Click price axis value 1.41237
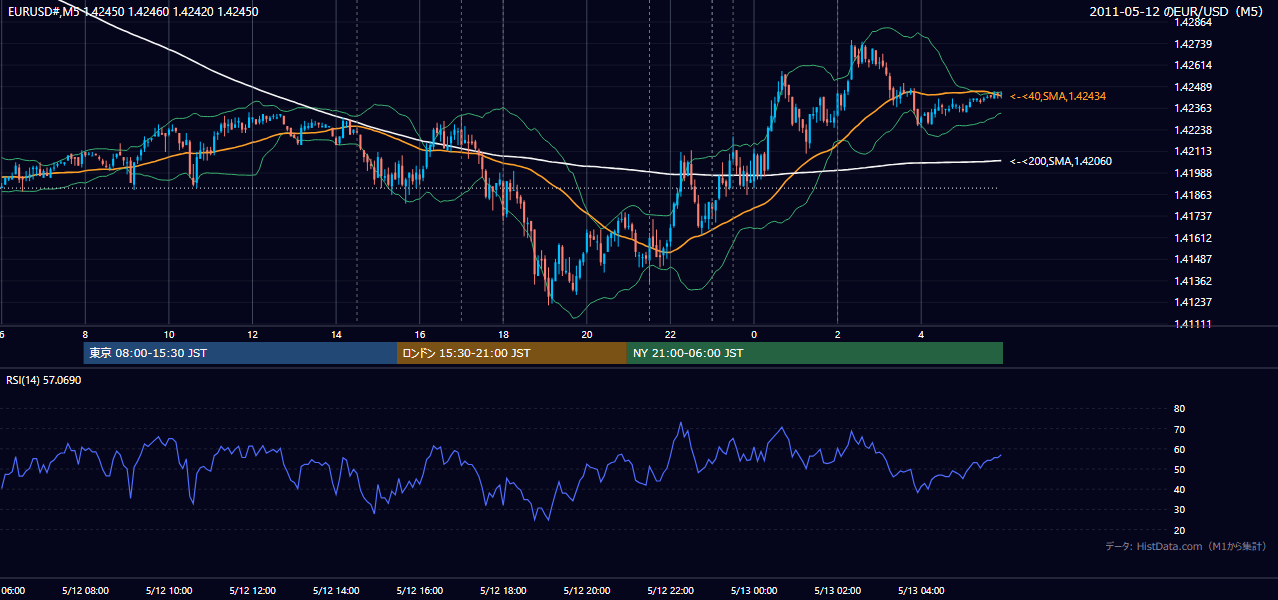 pyautogui.click(x=1194, y=302)
